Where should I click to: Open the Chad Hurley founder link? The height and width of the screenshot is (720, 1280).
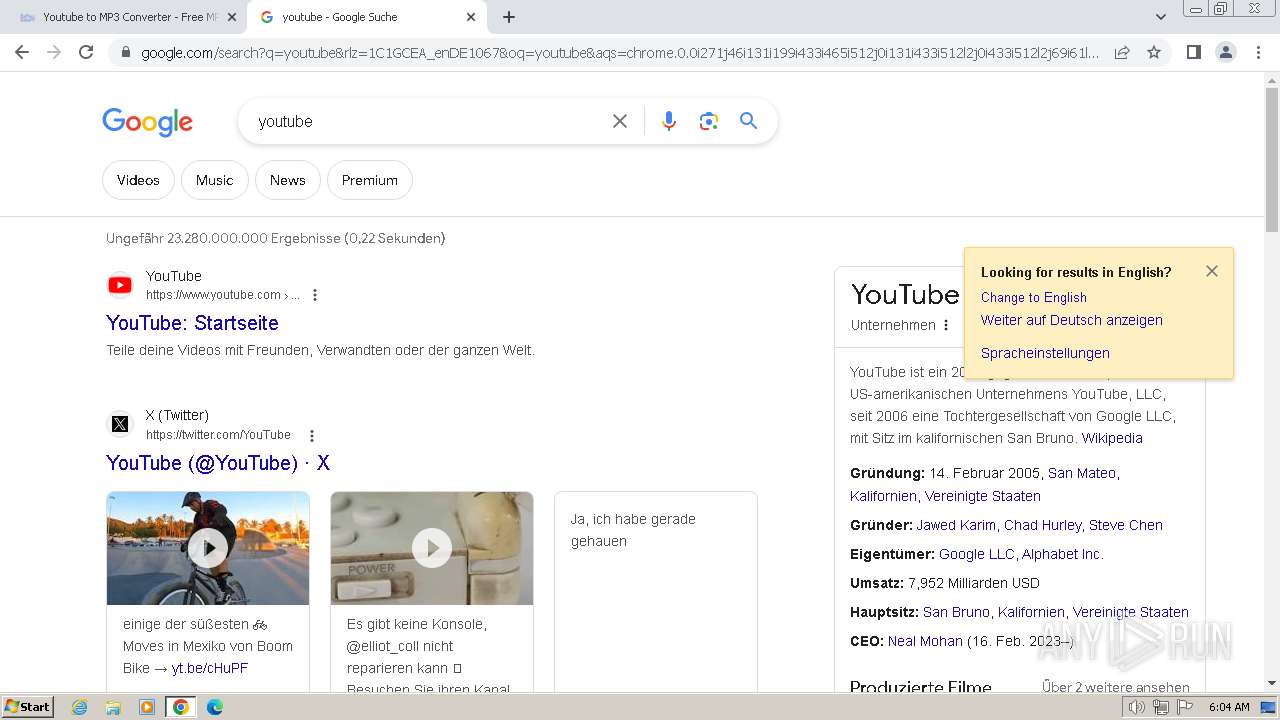coord(1042,525)
